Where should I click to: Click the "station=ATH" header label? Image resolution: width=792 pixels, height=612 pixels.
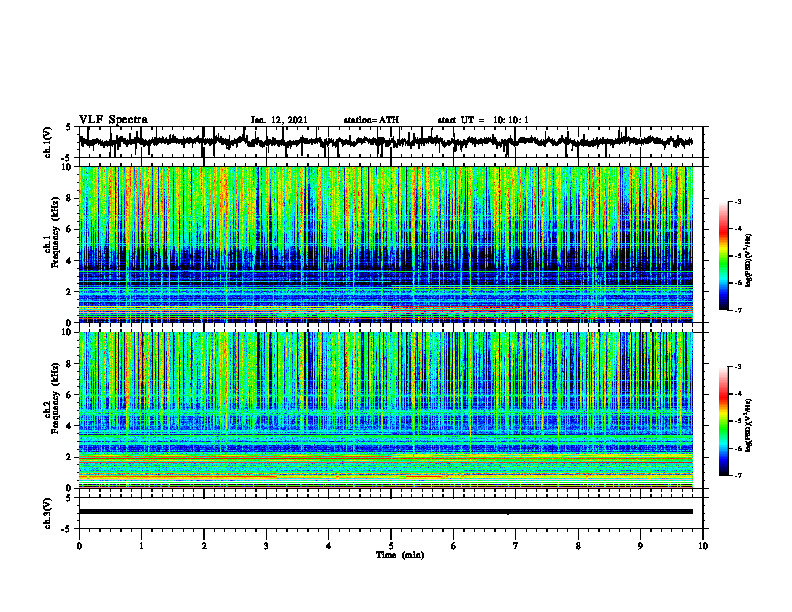(x=371, y=120)
